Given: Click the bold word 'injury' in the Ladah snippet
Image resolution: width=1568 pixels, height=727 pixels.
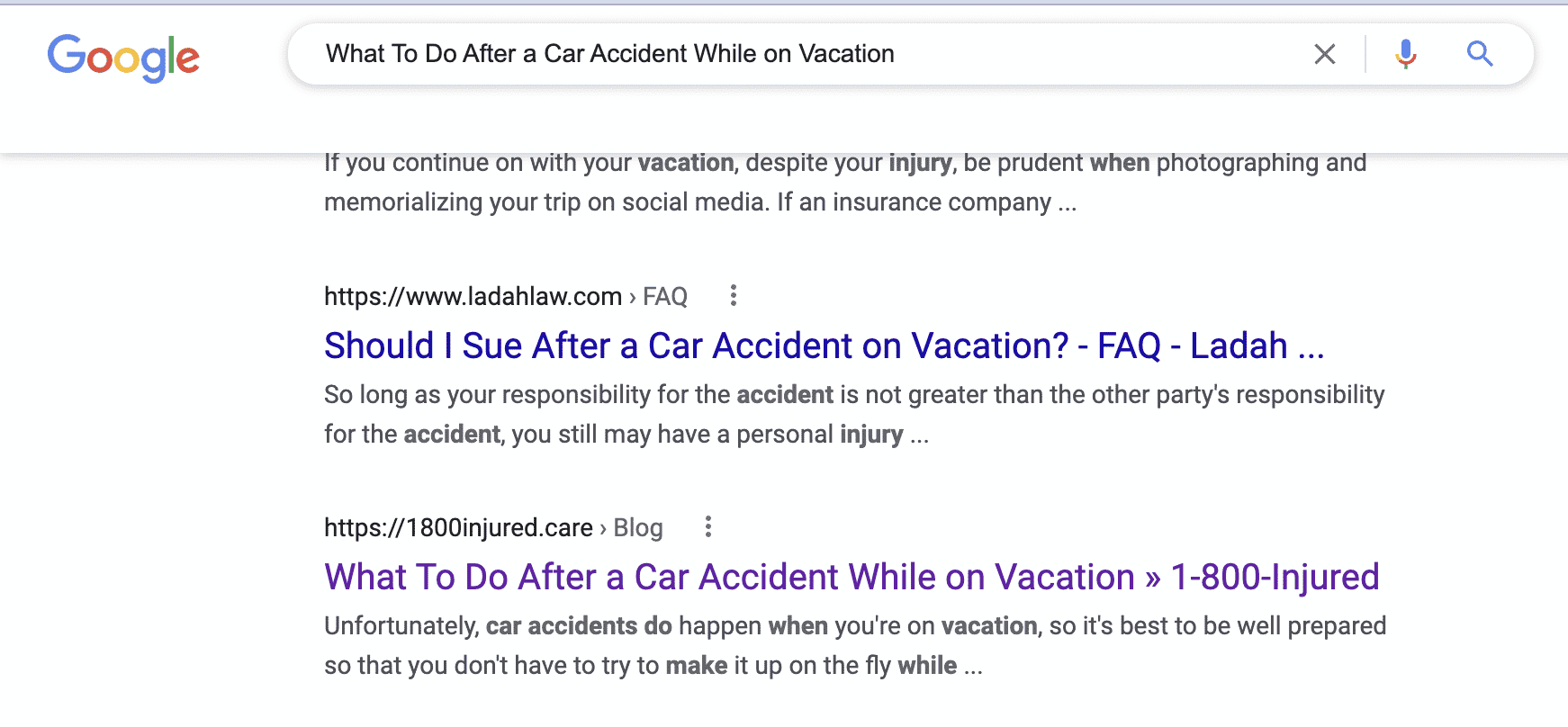Looking at the screenshot, I should [x=871, y=435].
